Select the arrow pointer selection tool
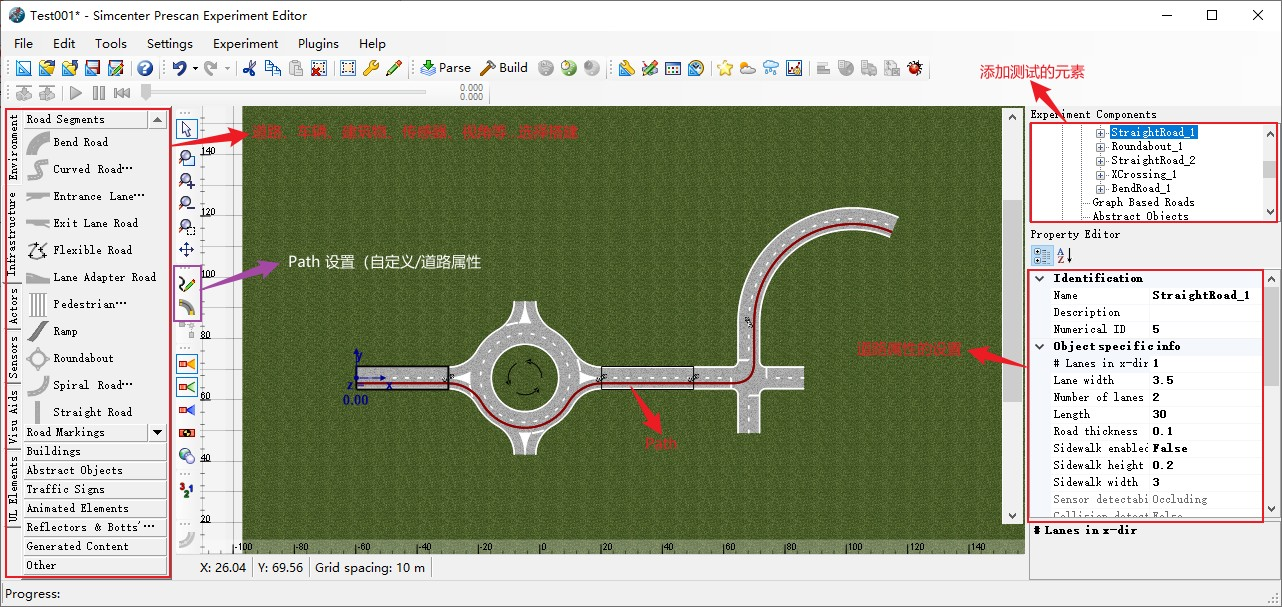Viewport: 1282px width, 607px height. [186, 129]
